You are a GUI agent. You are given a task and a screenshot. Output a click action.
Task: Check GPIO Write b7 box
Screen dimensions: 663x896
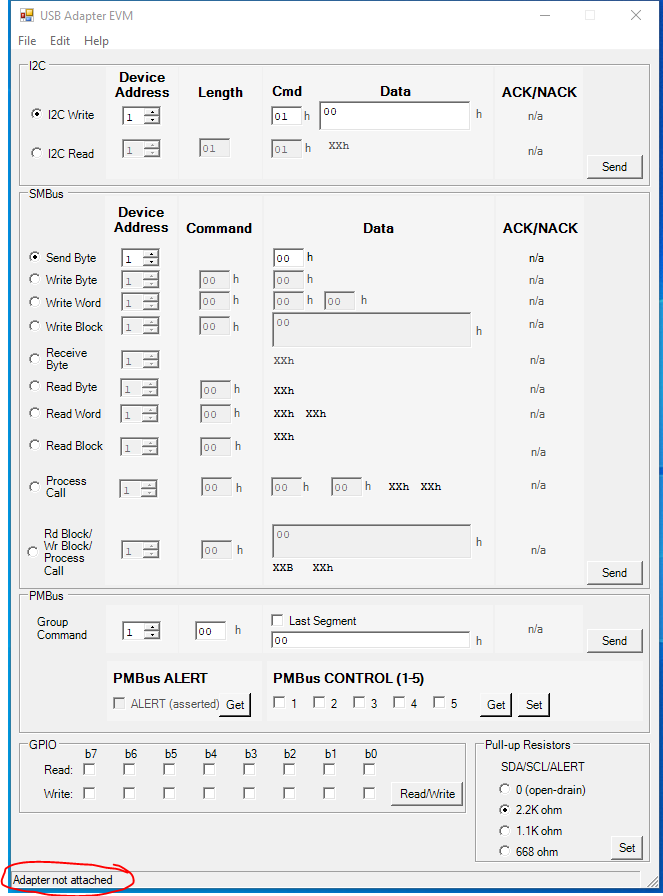pyautogui.click(x=89, y=793)
